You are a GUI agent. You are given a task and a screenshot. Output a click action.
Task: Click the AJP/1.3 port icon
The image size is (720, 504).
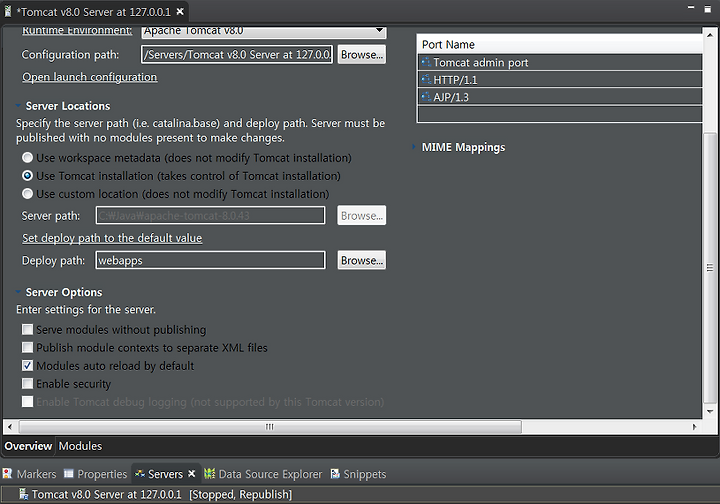coord(426,97)
